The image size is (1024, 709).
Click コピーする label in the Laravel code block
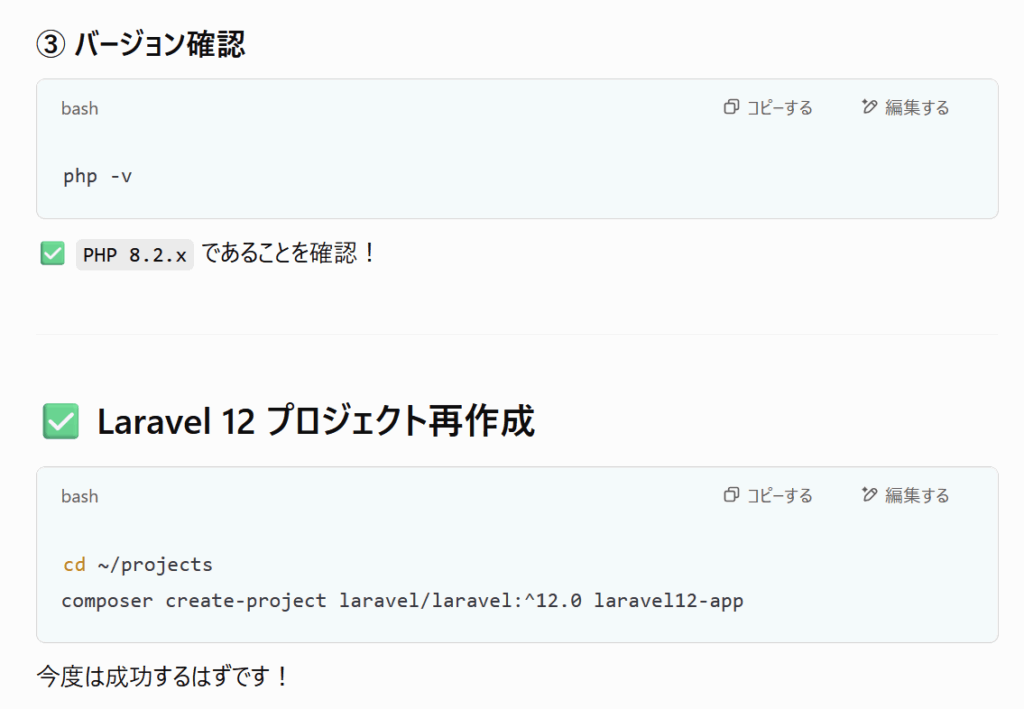pos(780,496)
